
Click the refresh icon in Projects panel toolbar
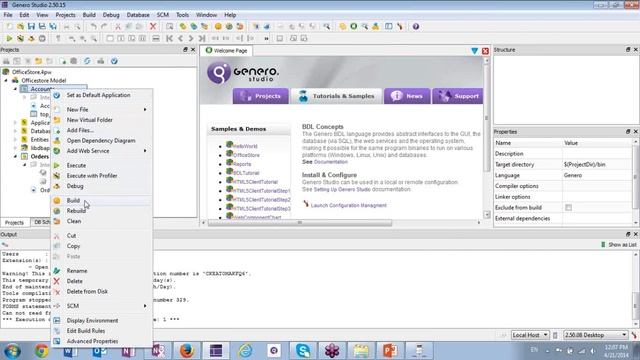[87, 61]
